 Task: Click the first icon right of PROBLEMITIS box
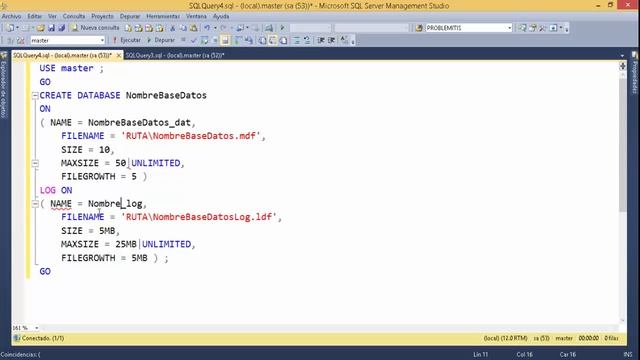pyautogui.click(x=522, y=28)
